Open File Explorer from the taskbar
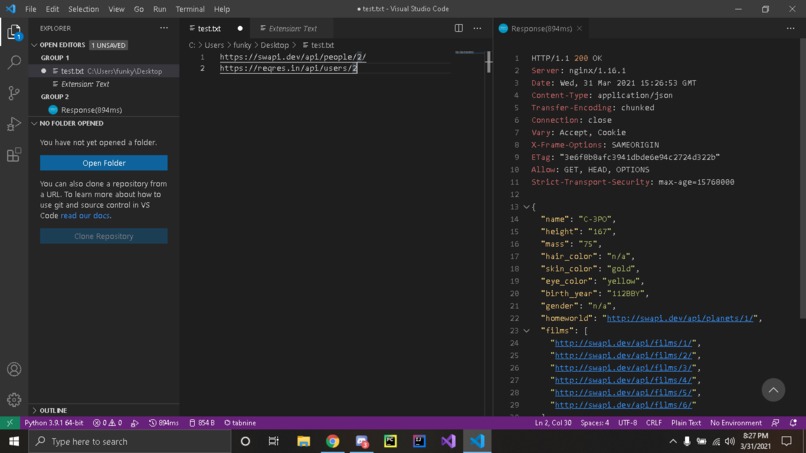This screenshot has width=806, height=453. [303, 441]
